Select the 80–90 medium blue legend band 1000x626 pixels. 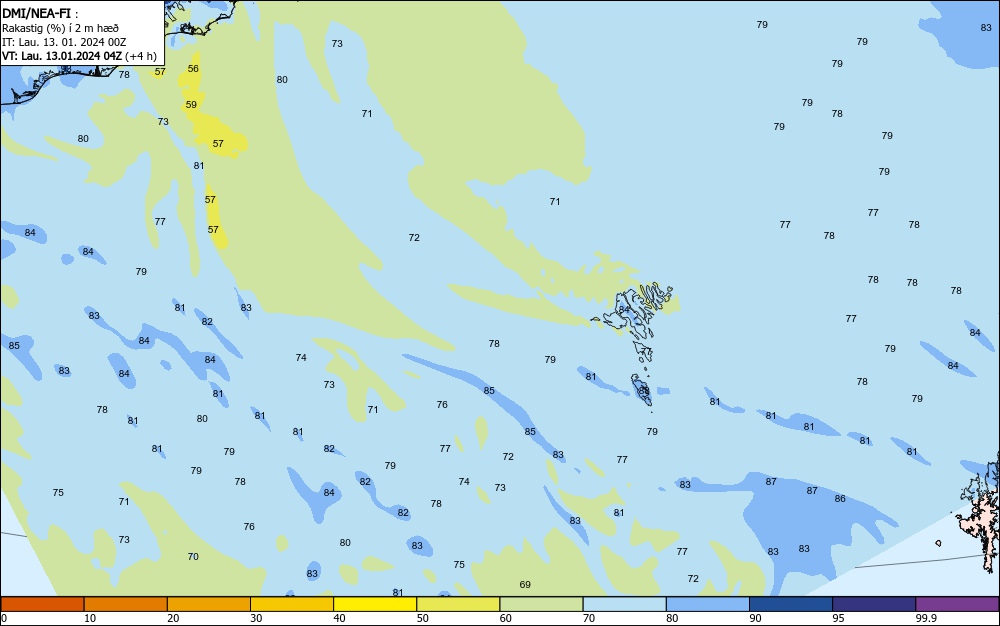(x=707, y=604)
